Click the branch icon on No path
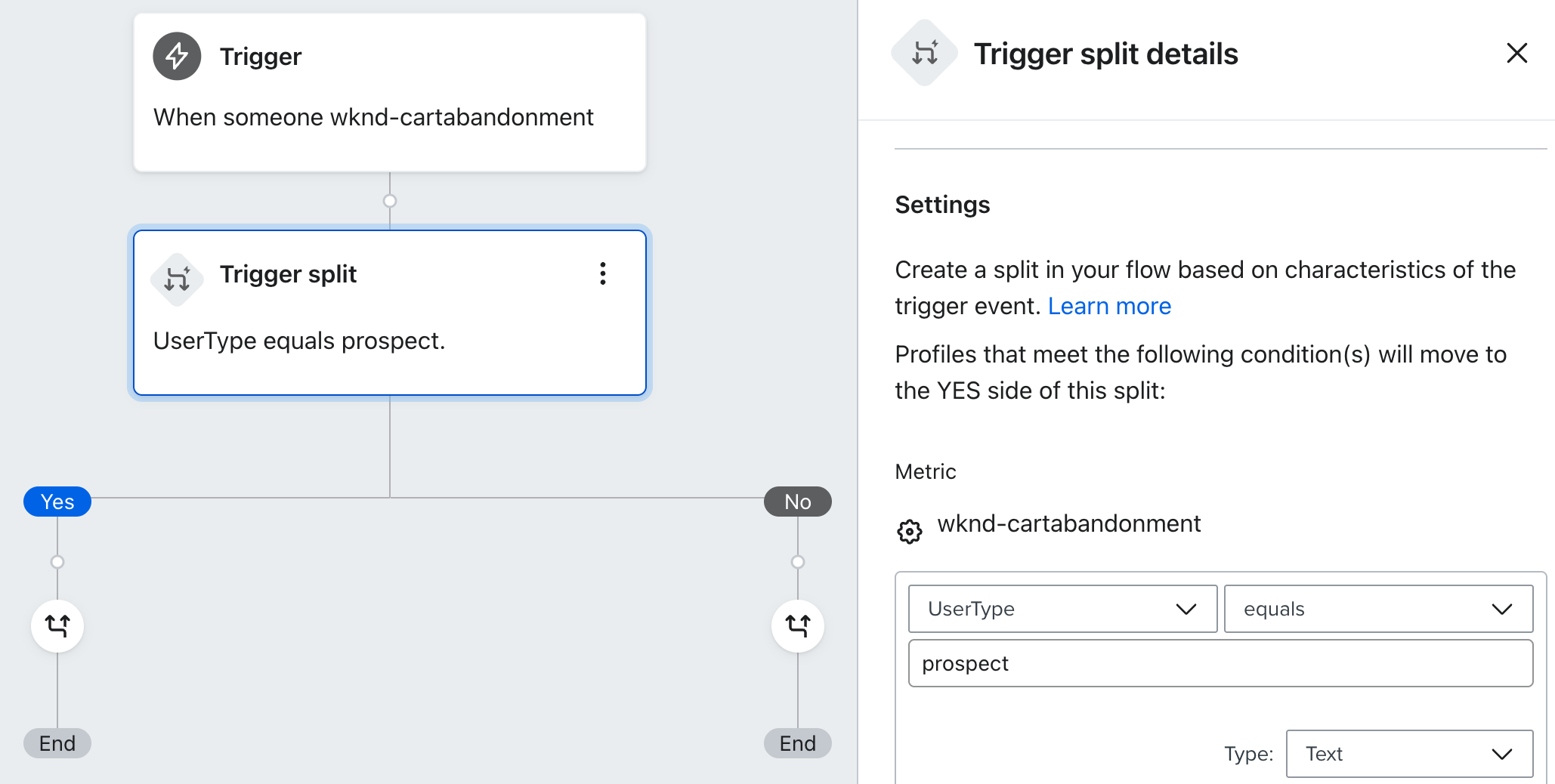Viewport: 1555px width, 784px height. coord(797,625)
